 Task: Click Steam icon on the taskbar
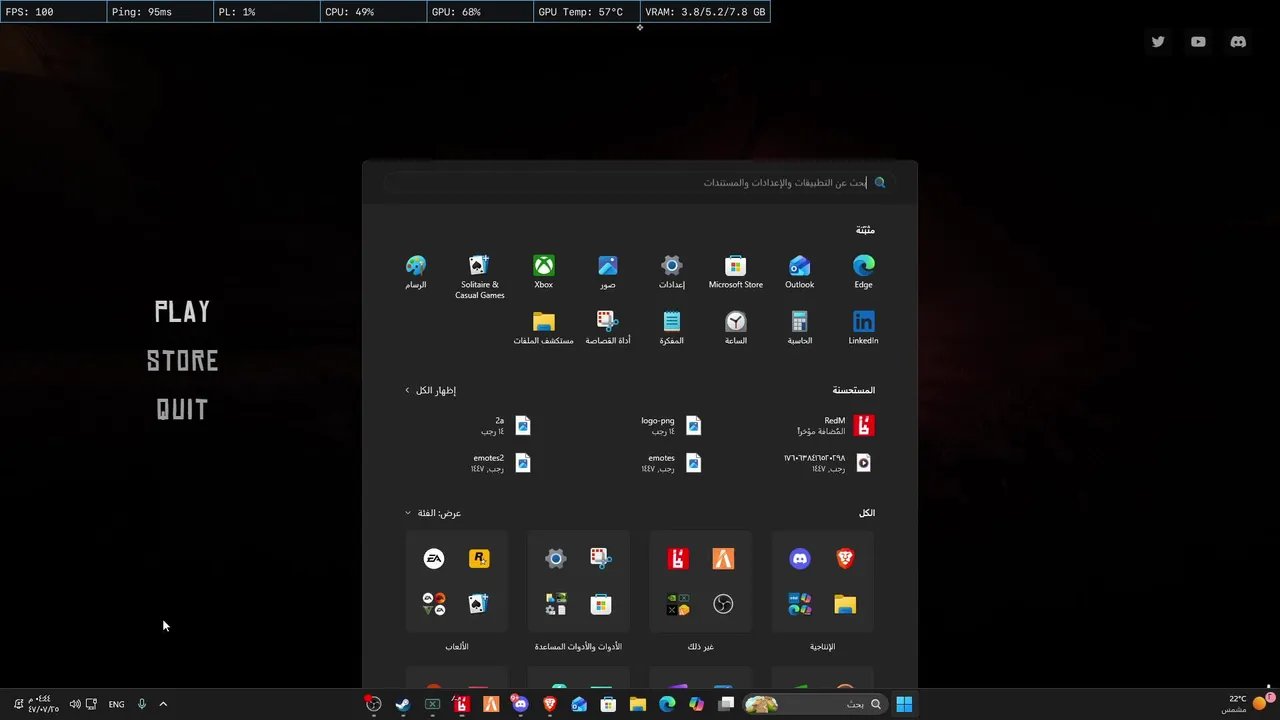click(402, 704)
